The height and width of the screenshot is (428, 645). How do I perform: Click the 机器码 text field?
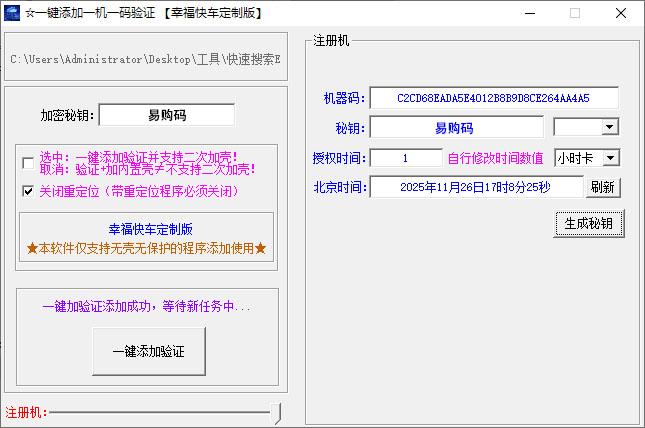click(493, 98)
